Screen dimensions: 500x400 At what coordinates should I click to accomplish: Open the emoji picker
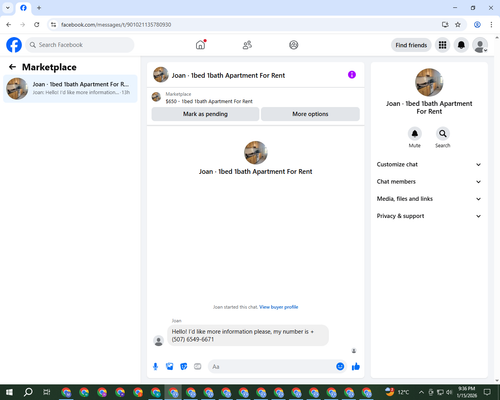pyautogui.click(x=340, y=366)
